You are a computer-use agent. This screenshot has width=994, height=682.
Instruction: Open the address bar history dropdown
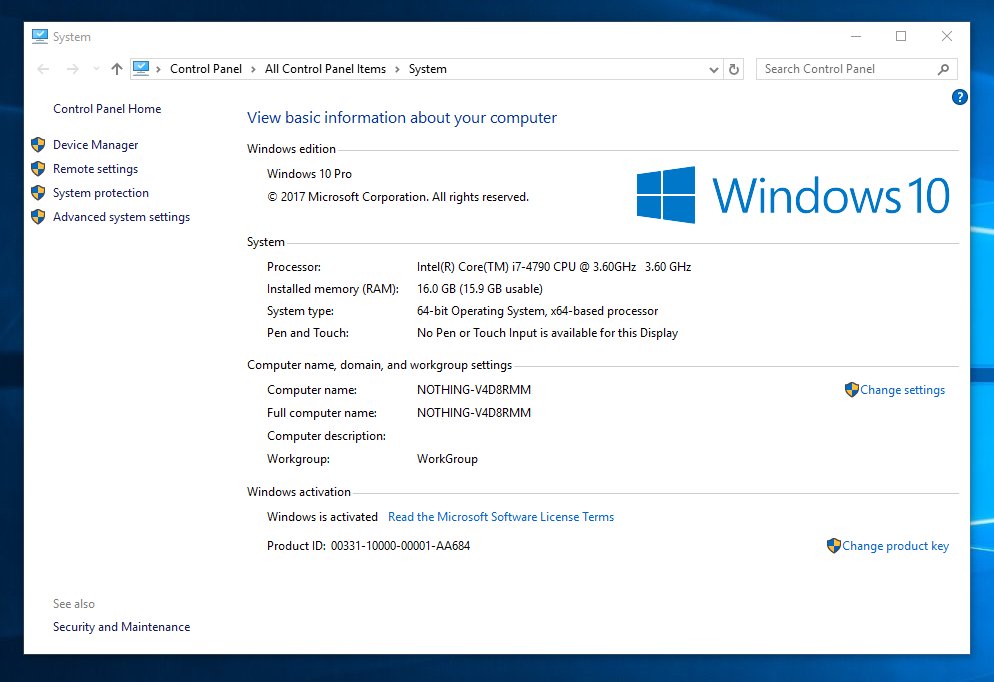[x=714, y=70]
